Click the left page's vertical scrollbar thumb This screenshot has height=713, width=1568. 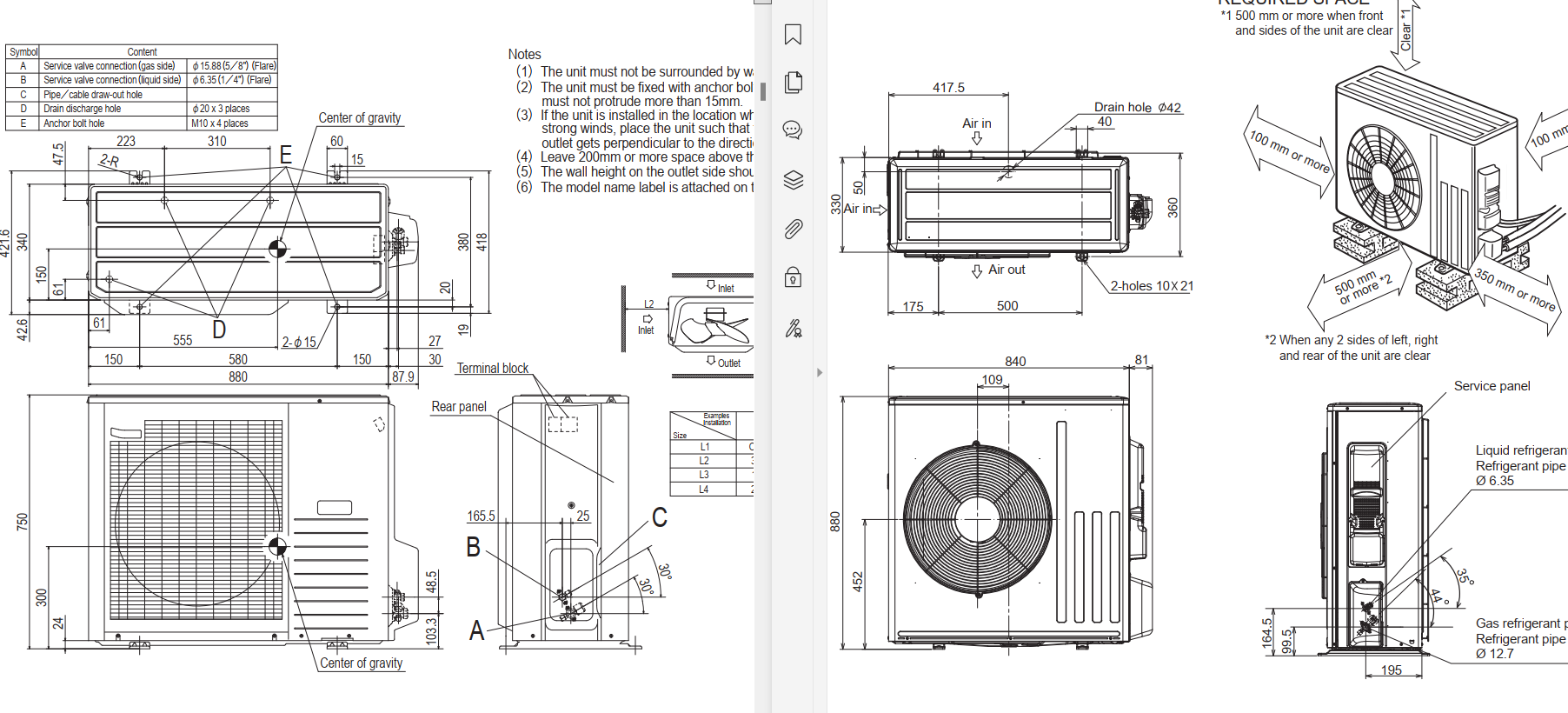763,91
